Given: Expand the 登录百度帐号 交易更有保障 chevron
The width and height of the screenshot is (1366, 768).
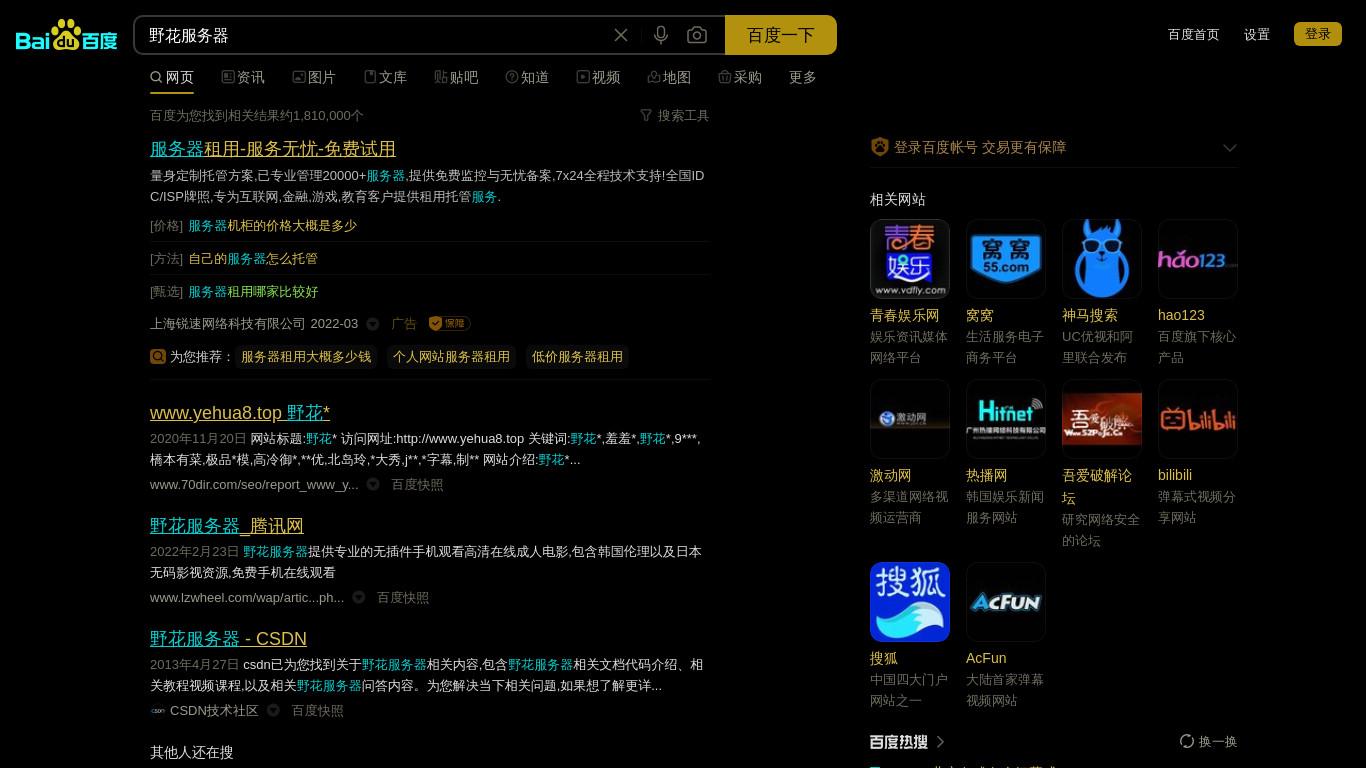Looking at the screenshot, I should [x=1230, y=148].
